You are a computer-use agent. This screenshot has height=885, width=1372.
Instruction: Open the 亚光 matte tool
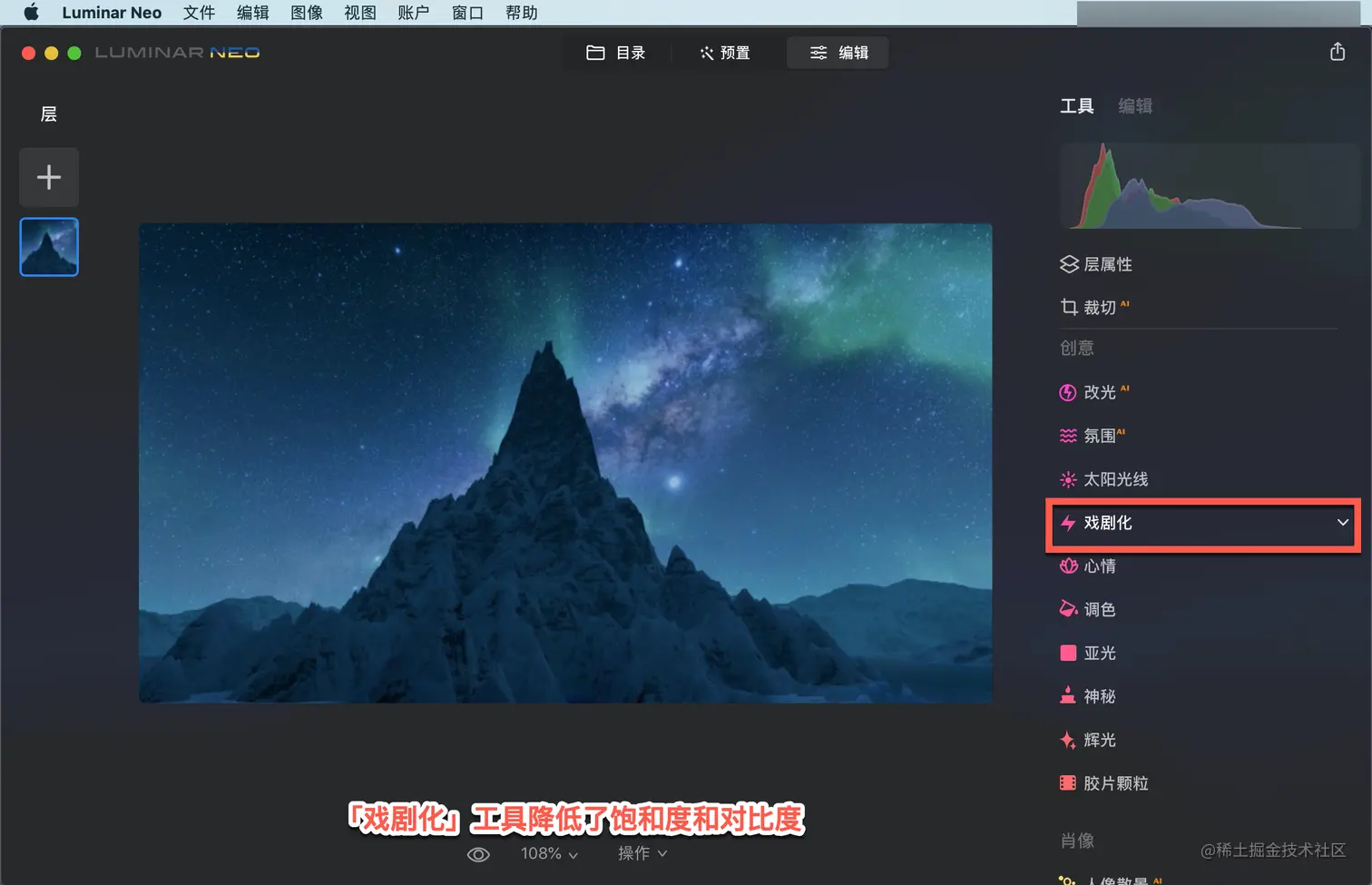tap(1088, 653)
